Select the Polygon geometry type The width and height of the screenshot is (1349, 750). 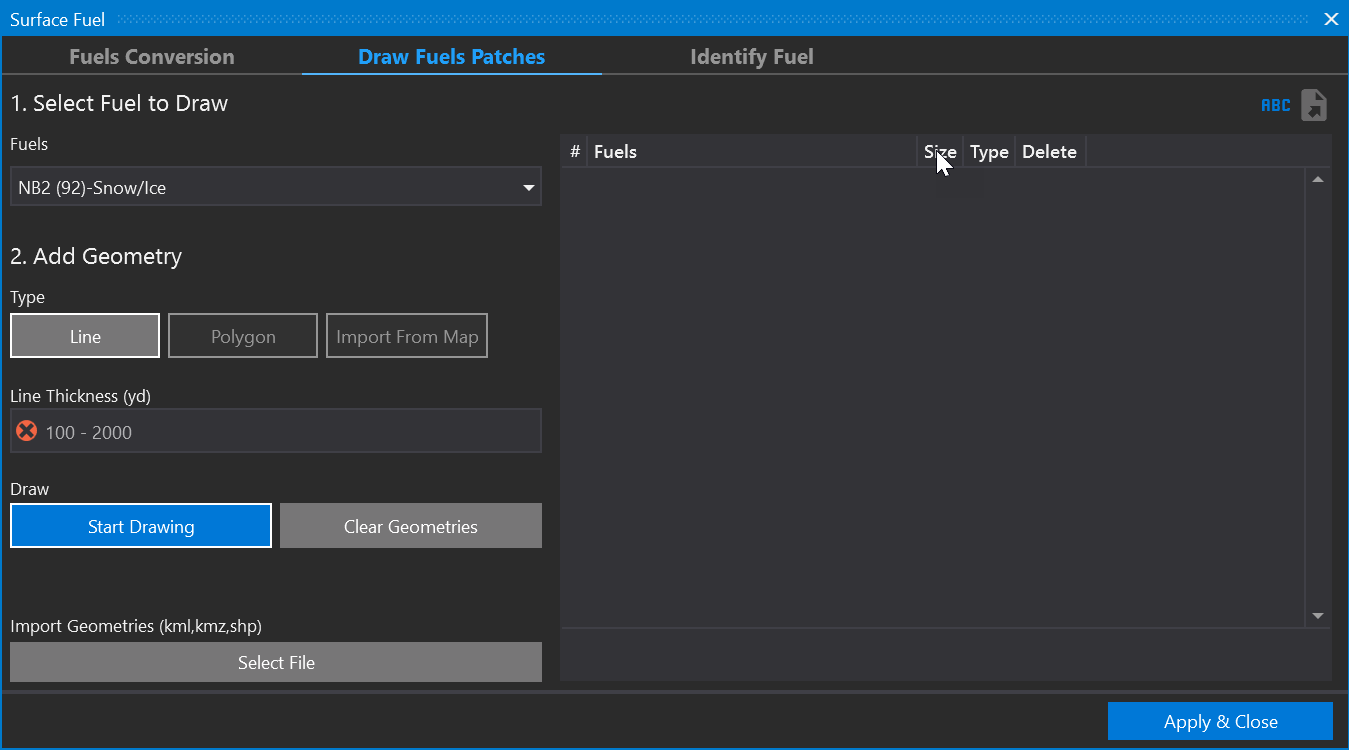(243, 336)
